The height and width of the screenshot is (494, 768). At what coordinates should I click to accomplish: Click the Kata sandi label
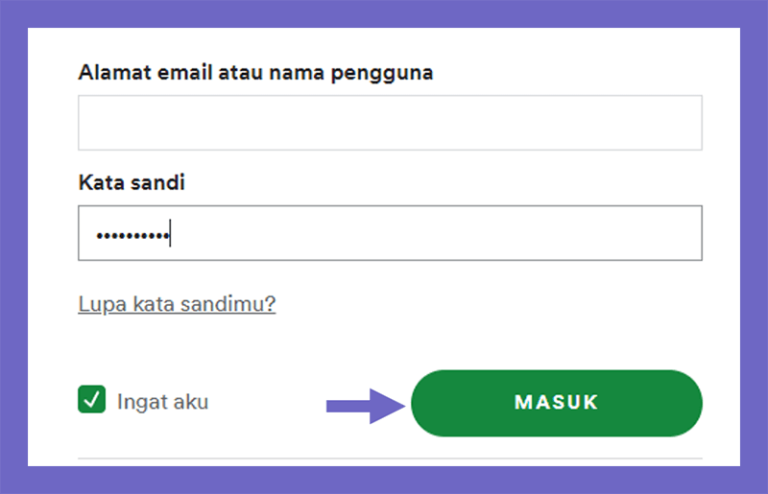tap(131, 182)
